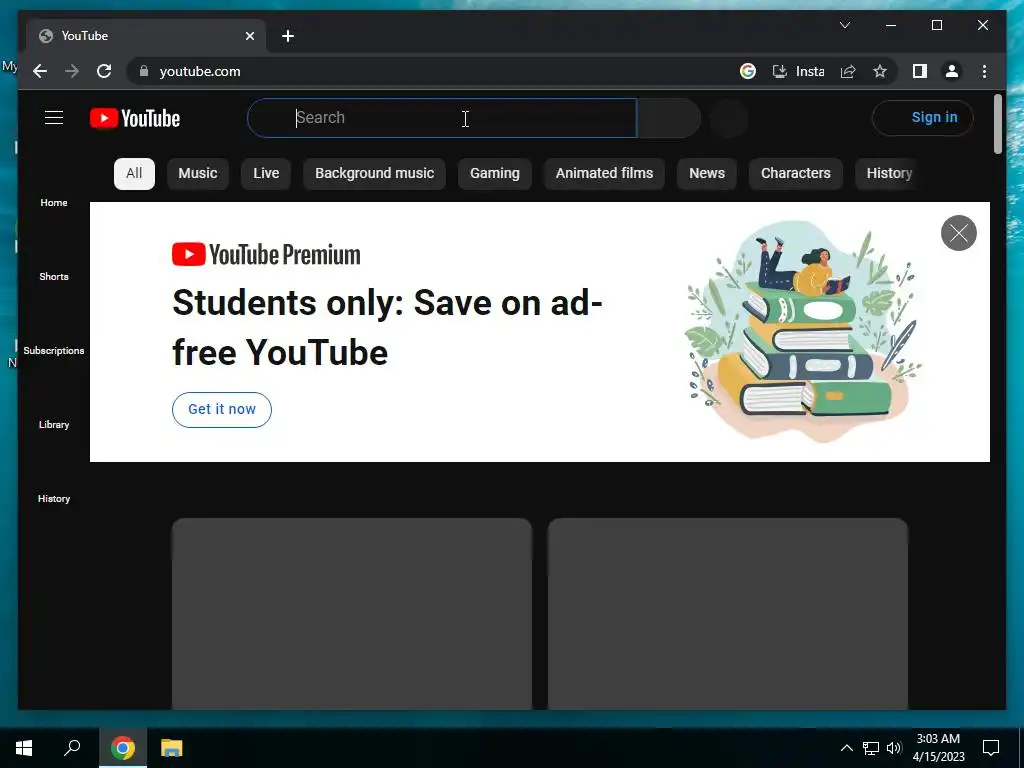Select the Background music chip
The height and width of the screenshot is (768, 1024).
[374, 174]
